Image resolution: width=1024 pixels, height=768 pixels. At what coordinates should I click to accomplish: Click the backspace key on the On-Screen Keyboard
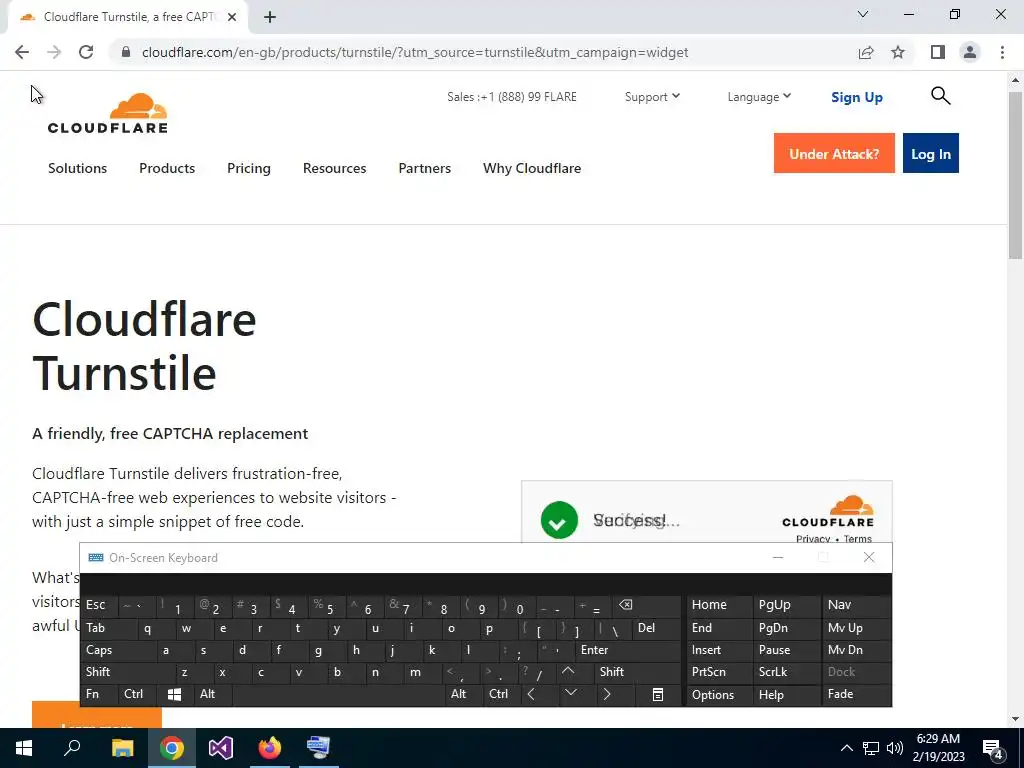pyautogui.click(x=626, y=605)
